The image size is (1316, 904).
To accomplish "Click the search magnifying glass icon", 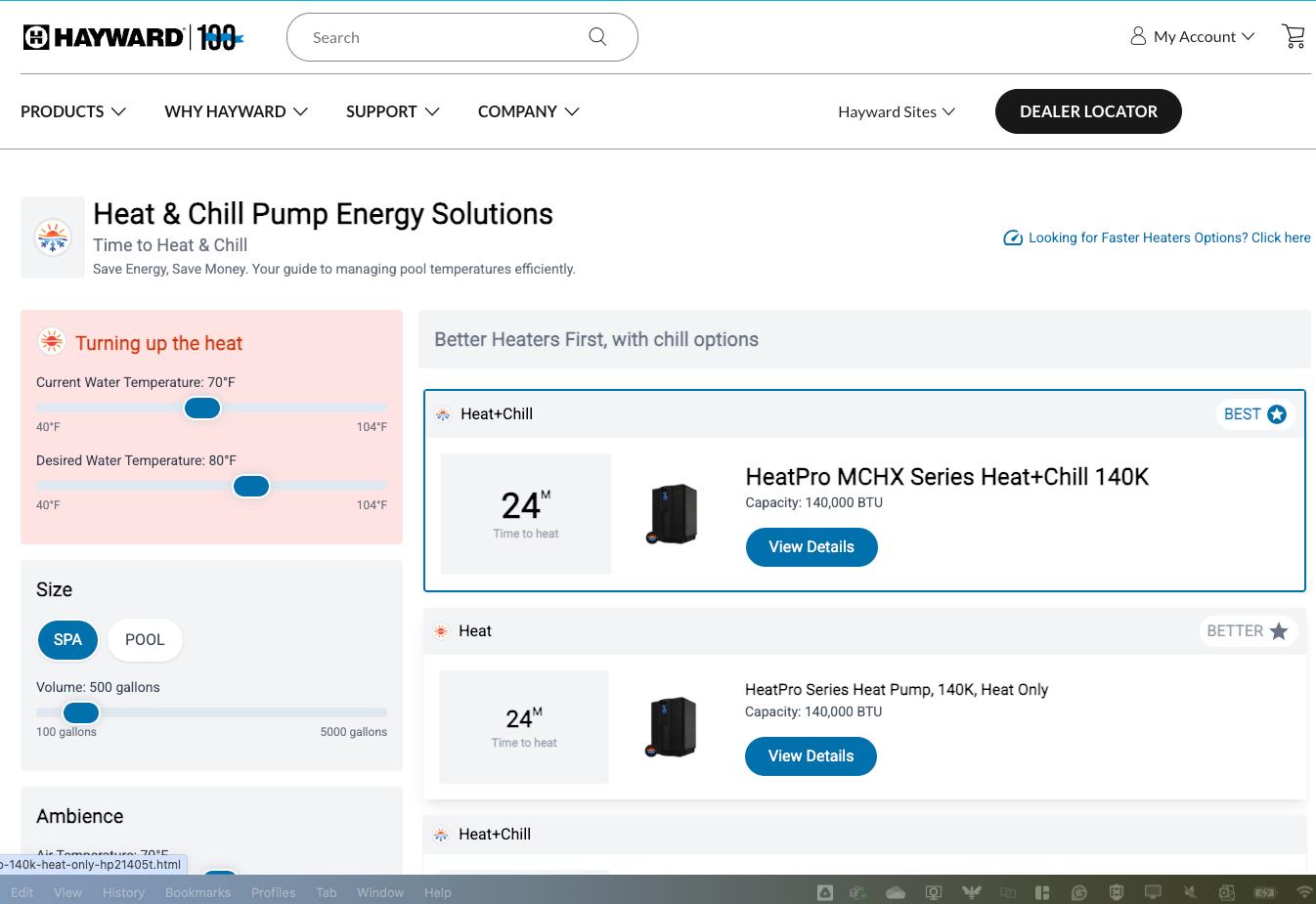I will 597,36.
